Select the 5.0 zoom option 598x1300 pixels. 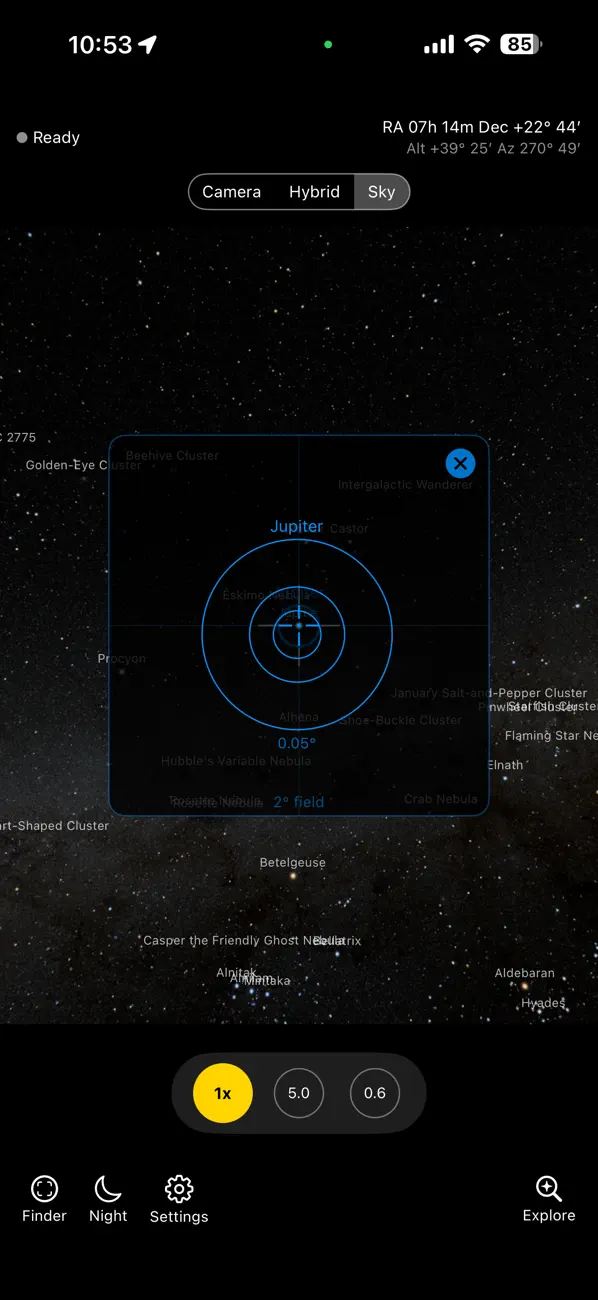pyautogui.click(x=299, y=1093)
